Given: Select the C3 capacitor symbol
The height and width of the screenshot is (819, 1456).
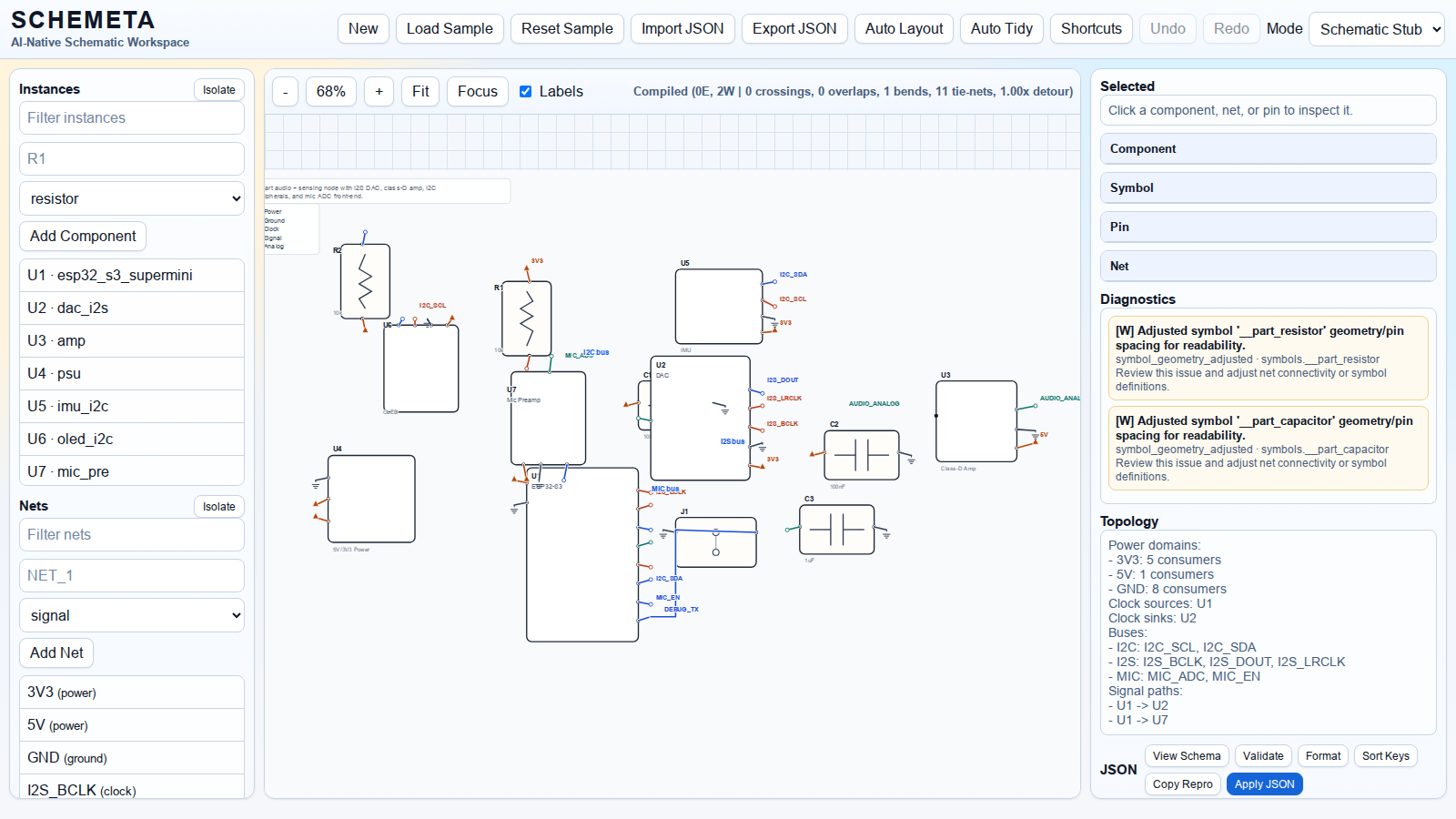Looking at the screenshot, I should coord(836,530).
